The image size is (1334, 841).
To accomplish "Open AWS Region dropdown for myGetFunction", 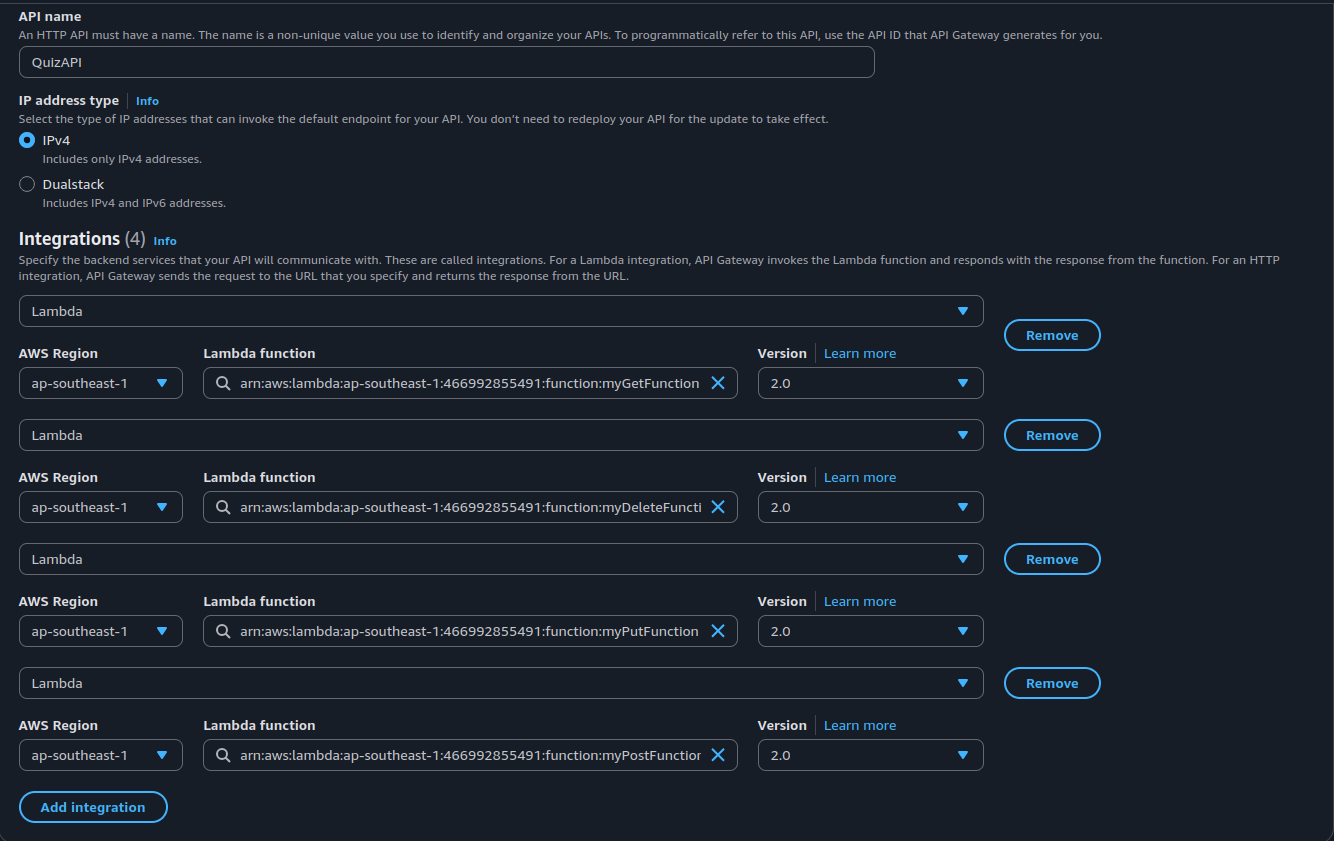I will click(x=100, y=383).
